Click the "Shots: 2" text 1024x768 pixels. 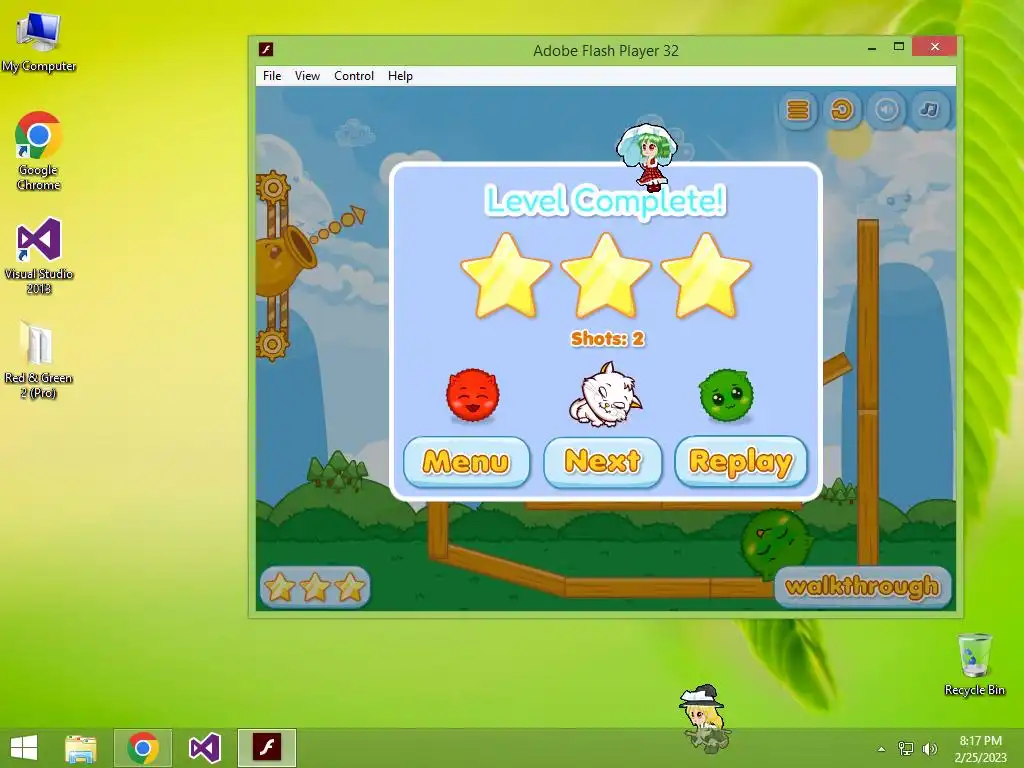click(607, 338)
